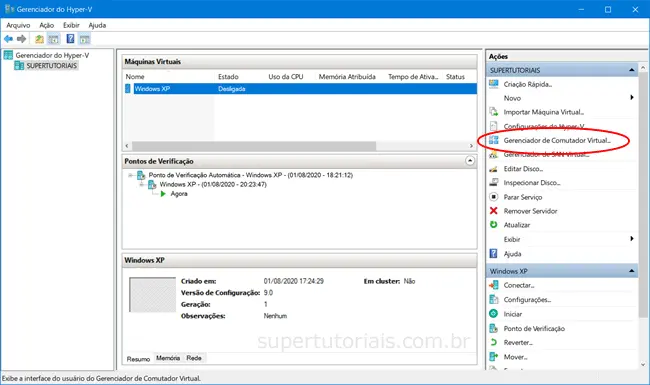Click Importar Máquina Virtual action
650x385 pixels.
(543, 112)
